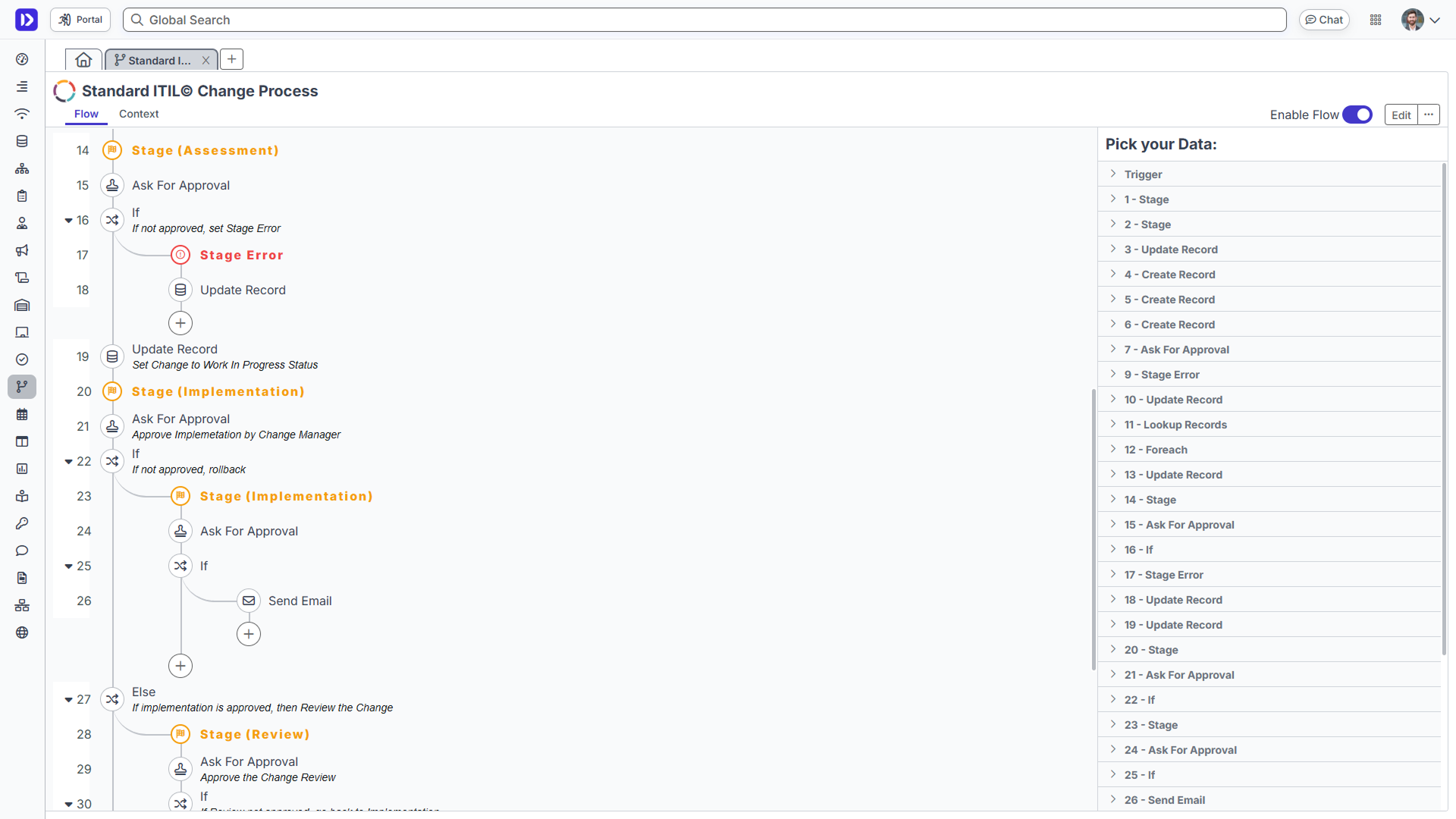Click the Stage Error node icon

pyautogui.click(x=180, y=255)
